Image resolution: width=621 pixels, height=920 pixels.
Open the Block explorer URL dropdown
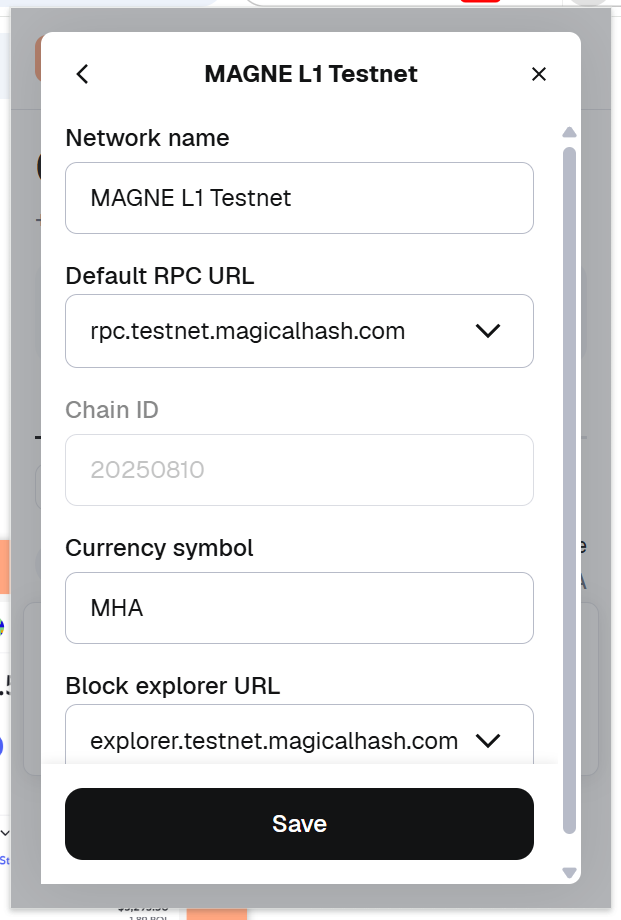click(x=274, y=741)
